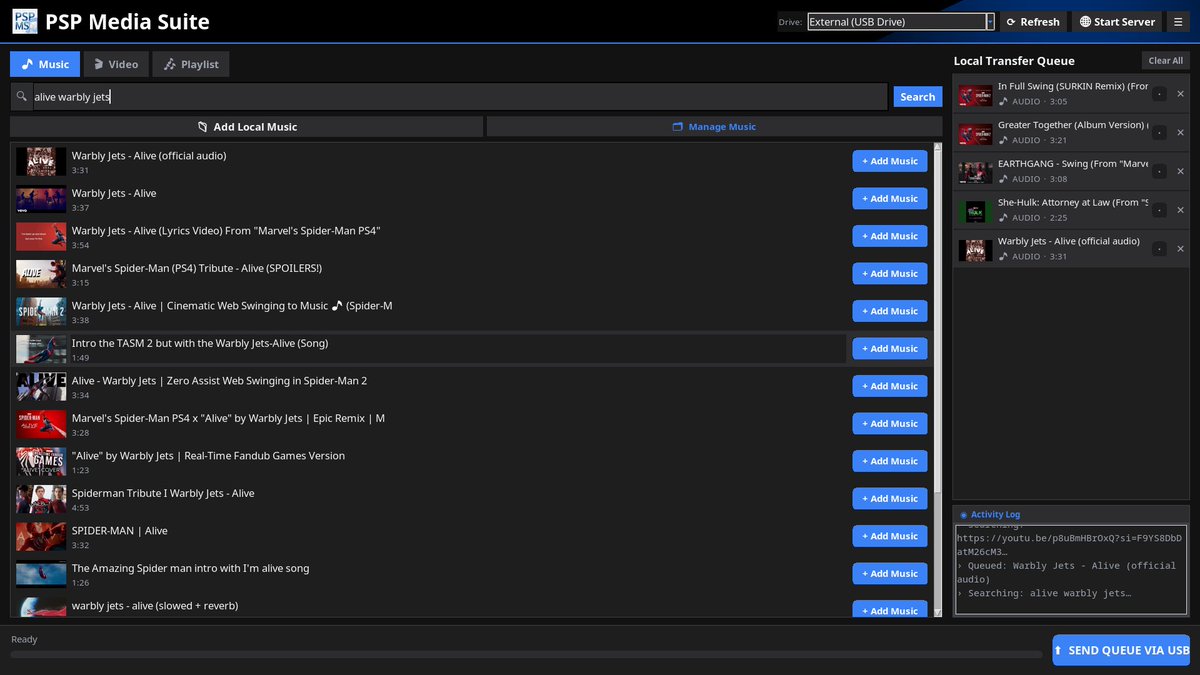Click the Refresh button
The height and width of the screenshot is (675, 1200).
pos(1032,22)
